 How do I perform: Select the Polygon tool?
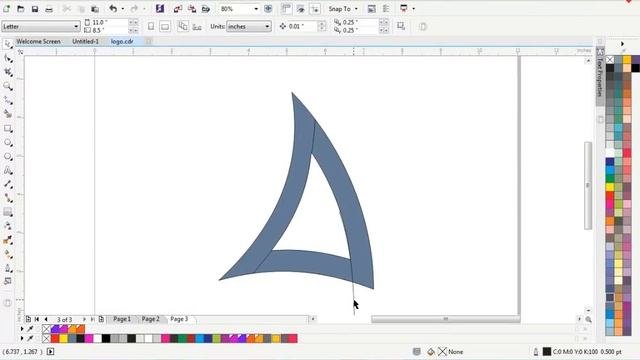point(8,157)
